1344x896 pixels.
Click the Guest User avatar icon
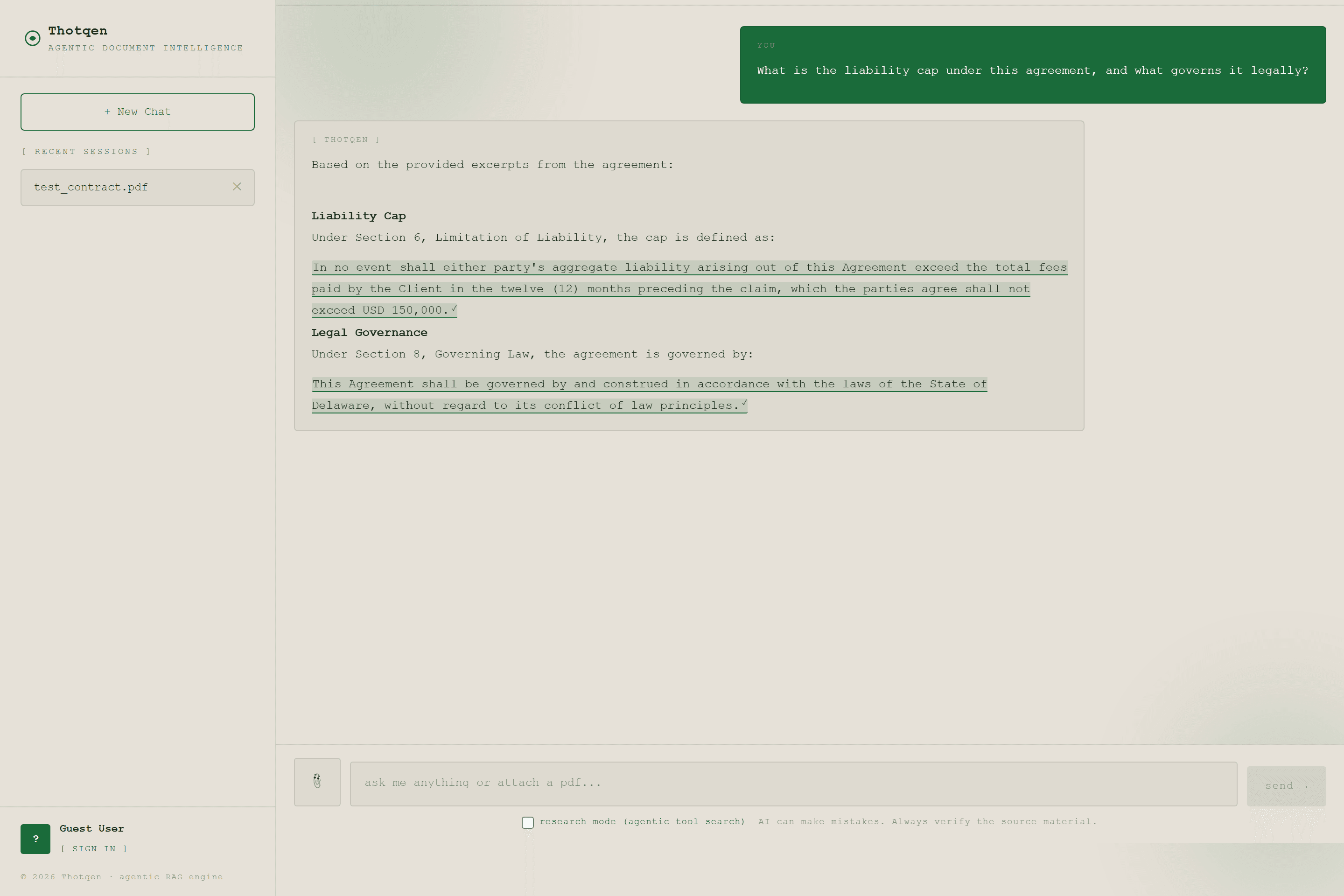[35, 839]
